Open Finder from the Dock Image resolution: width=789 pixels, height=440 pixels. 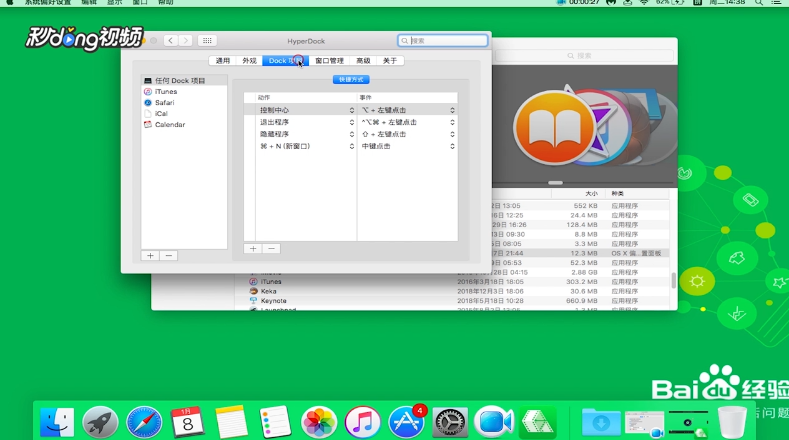pos(57,421)
